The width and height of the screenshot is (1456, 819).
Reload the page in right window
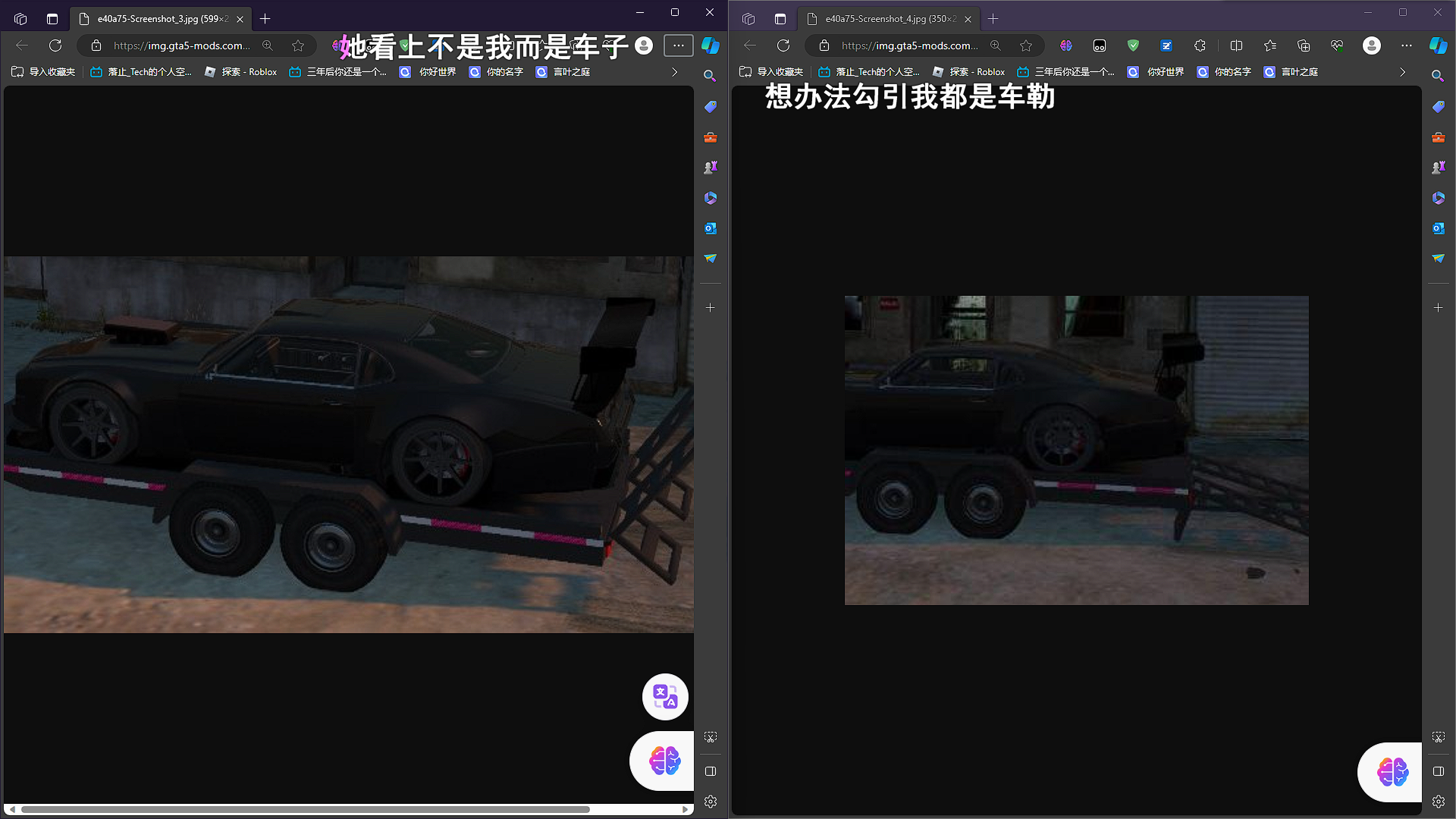(x=783, y=45)
